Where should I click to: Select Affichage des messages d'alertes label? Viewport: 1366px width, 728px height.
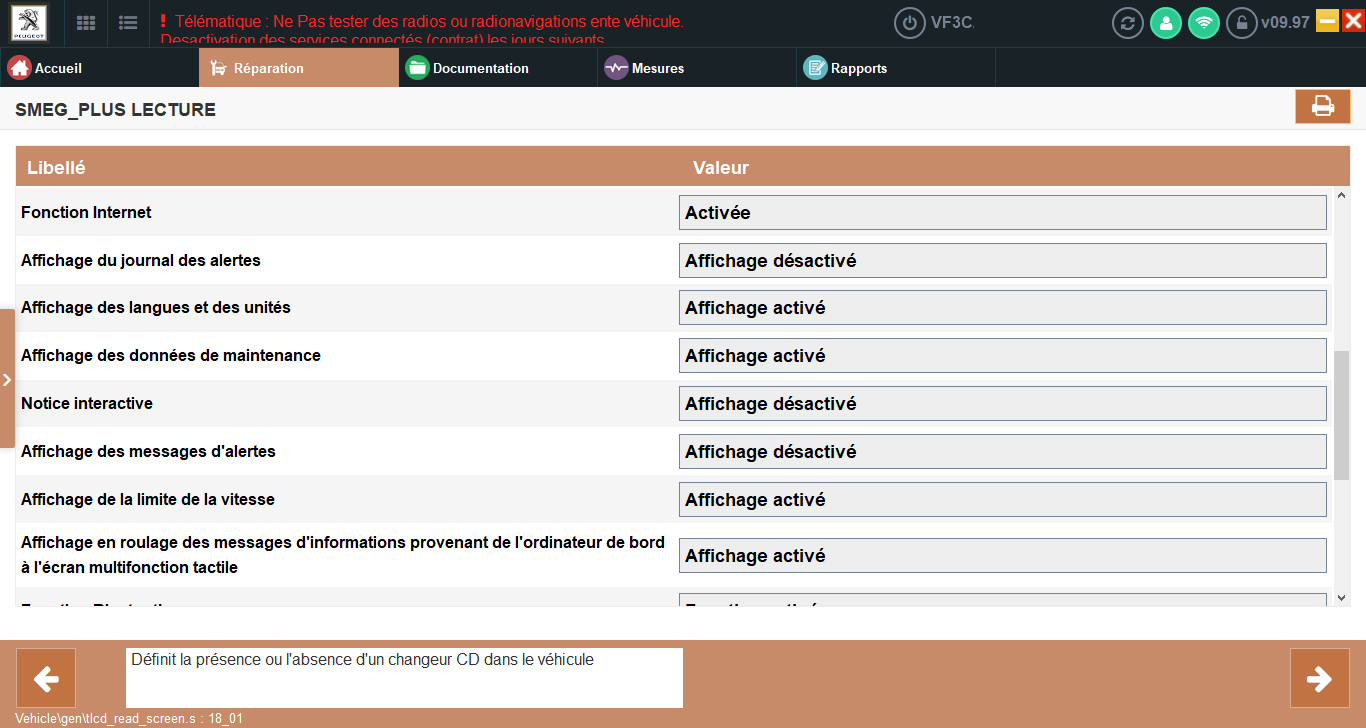point(148,452)
